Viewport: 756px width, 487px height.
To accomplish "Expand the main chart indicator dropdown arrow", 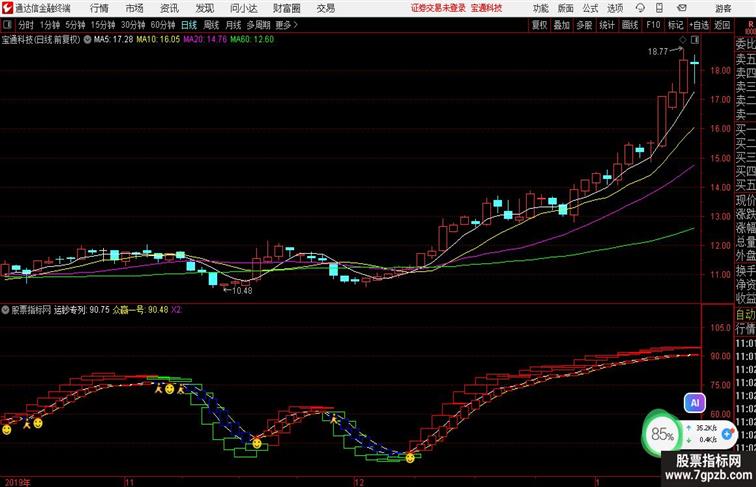I will 87,40.
